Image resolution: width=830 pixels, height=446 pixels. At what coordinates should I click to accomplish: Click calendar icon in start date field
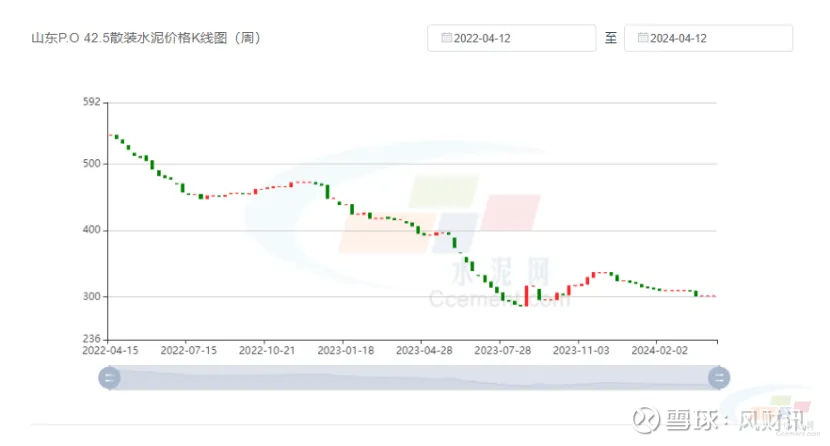click(x=446, y=38)
